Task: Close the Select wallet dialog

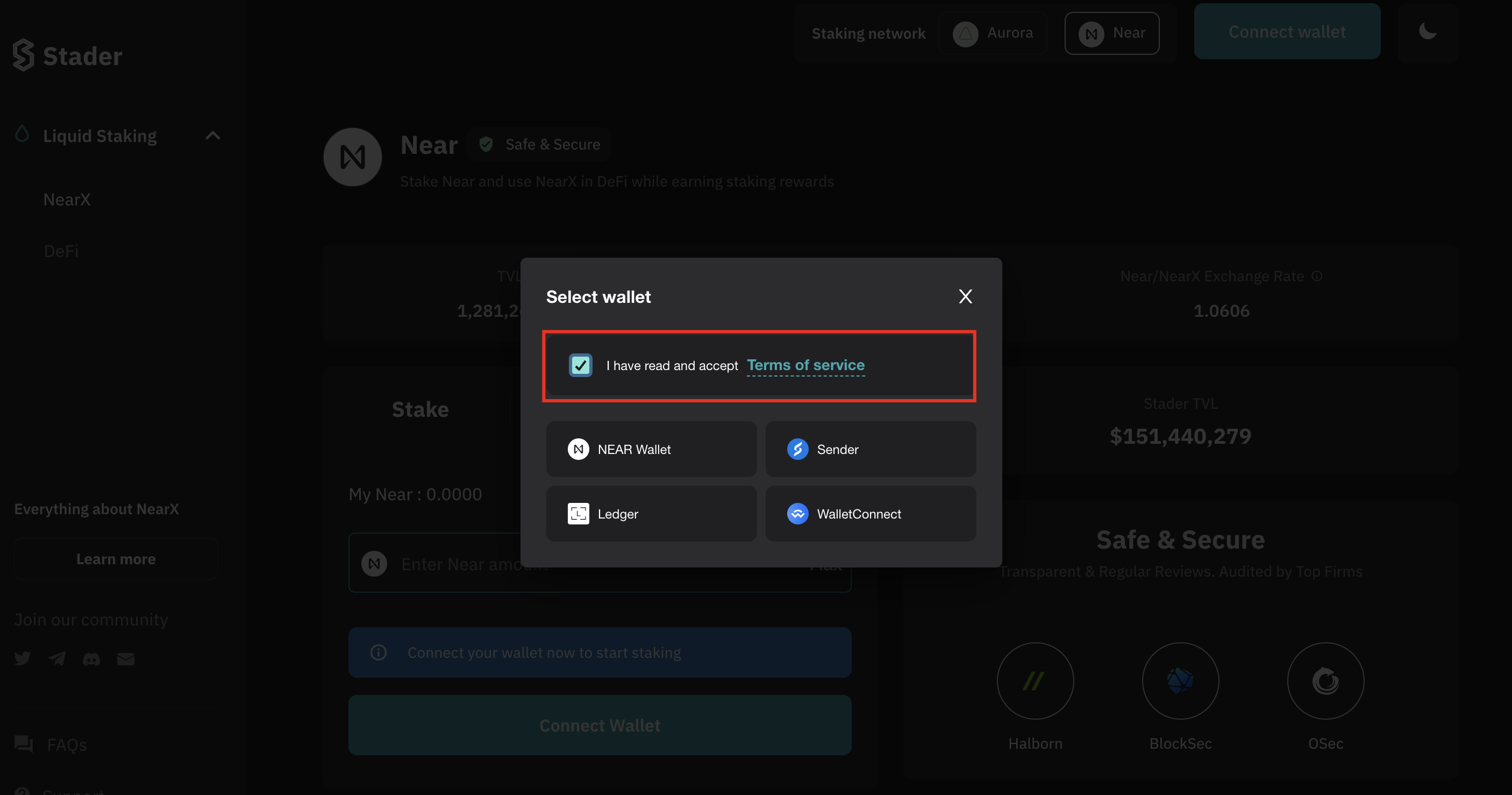Action: click(965, 296)
